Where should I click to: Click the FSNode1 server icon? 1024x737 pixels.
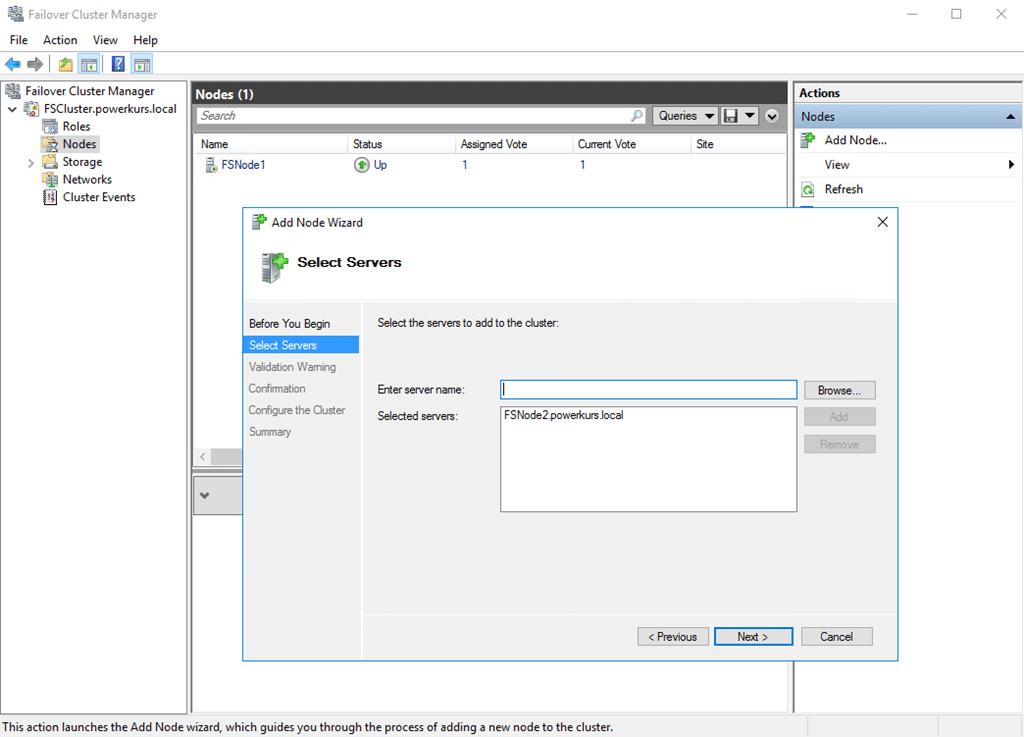211,165
